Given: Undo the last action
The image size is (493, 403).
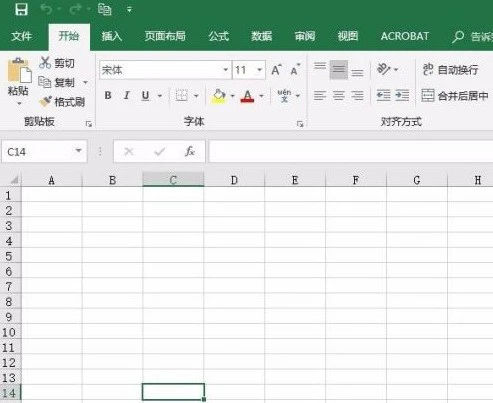Looking at the screenshot, I should (x=46, y=9).
